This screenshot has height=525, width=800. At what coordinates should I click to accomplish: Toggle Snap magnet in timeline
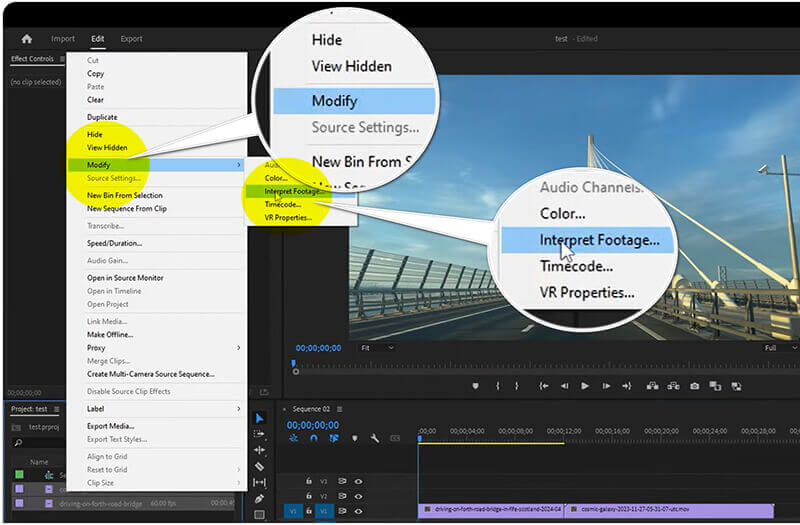pos(313,438)
